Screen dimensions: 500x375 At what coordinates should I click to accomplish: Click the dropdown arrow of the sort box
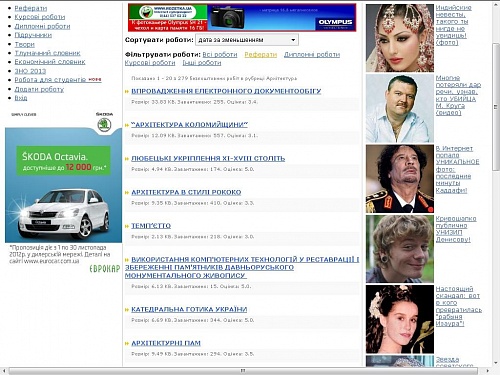(x=293, y=40)
